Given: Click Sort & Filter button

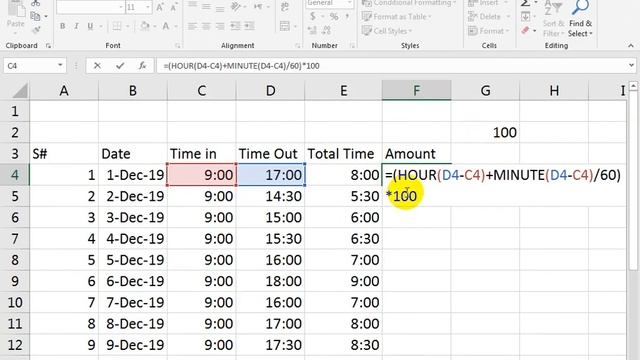Looking at the screenshot, I should [x=553, y=18].
